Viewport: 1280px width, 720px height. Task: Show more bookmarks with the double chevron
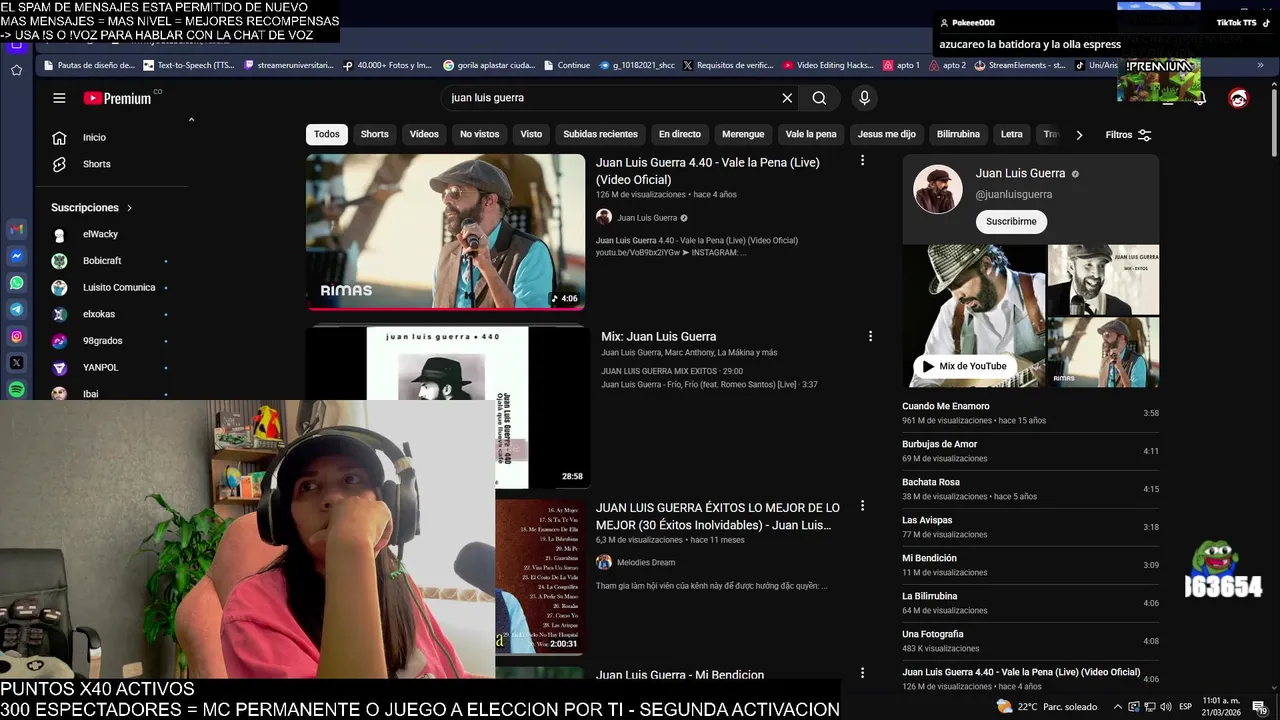[1260, 65]
